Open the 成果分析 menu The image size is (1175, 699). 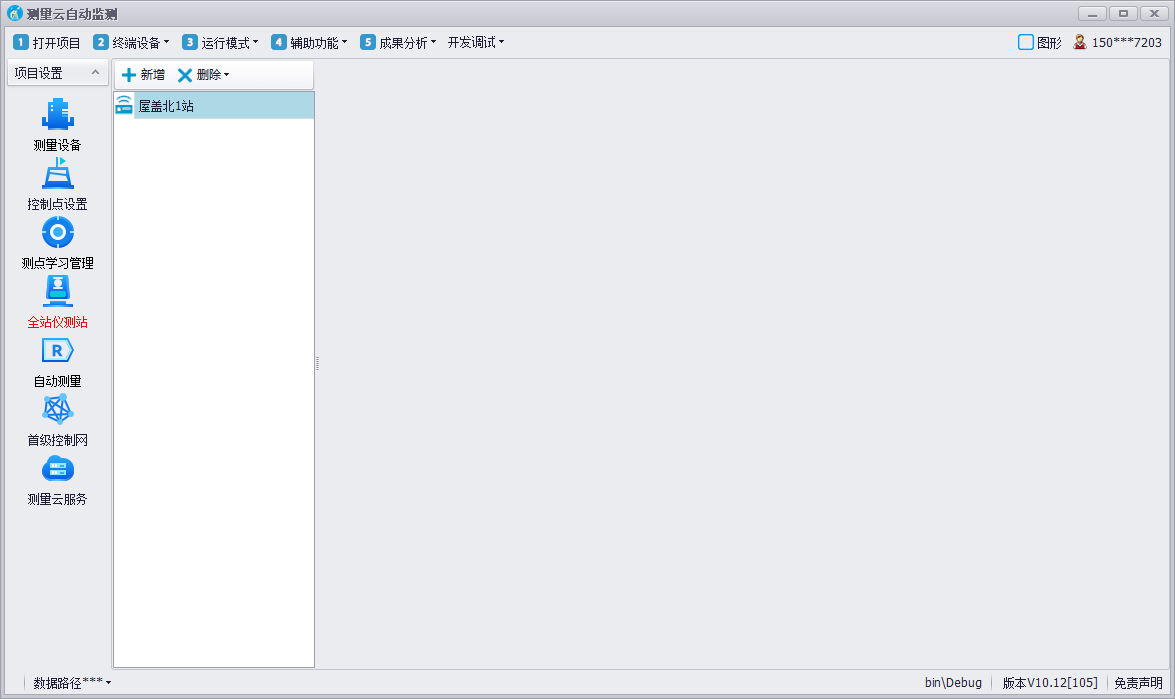pyautogui.click(x=399, y=42)
